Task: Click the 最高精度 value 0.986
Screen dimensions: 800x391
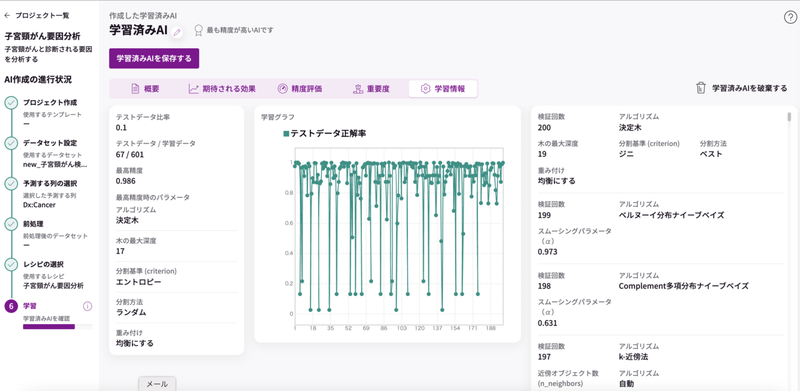Action: (x=126, y=181)
